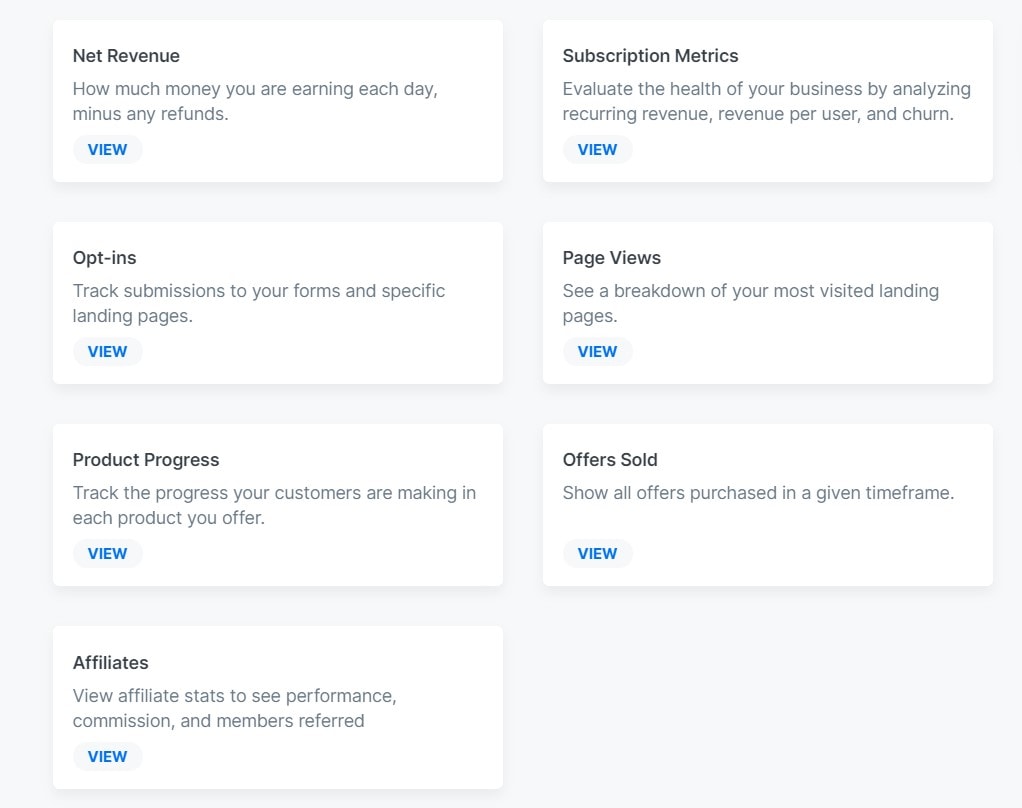1022x808 pixels.
Task: Open the Subscription Metrics report via VIEW
Action: click(597, 150)
